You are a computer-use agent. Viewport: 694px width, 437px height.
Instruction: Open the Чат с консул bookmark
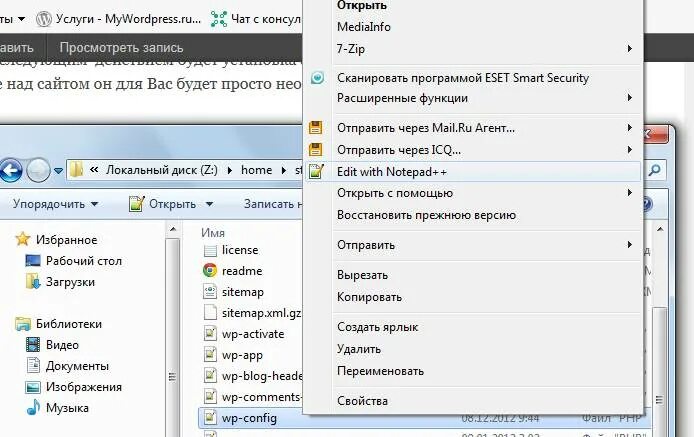pyautogui.click(x=255, y=19)
